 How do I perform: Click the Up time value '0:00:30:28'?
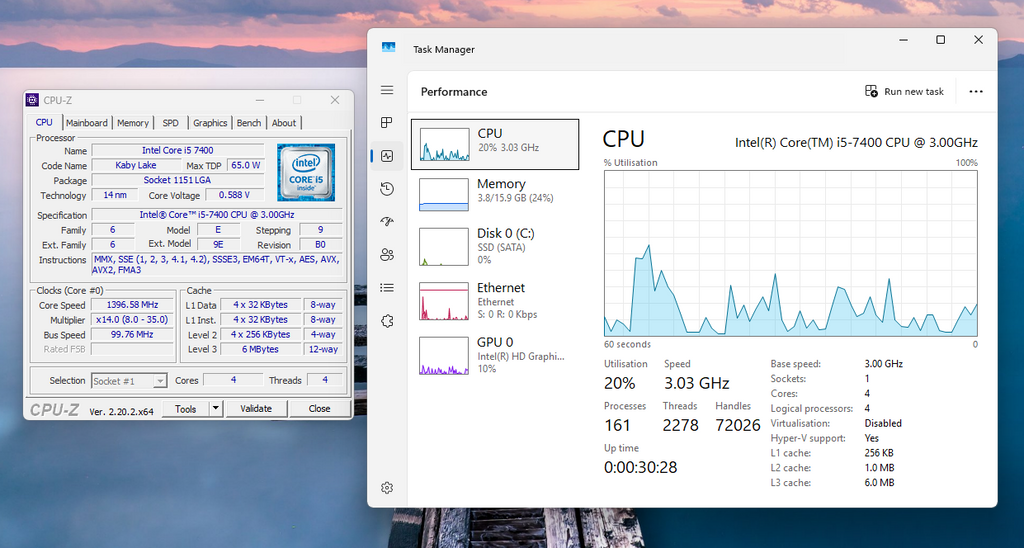pyautogui.click(x=640, y=468)
